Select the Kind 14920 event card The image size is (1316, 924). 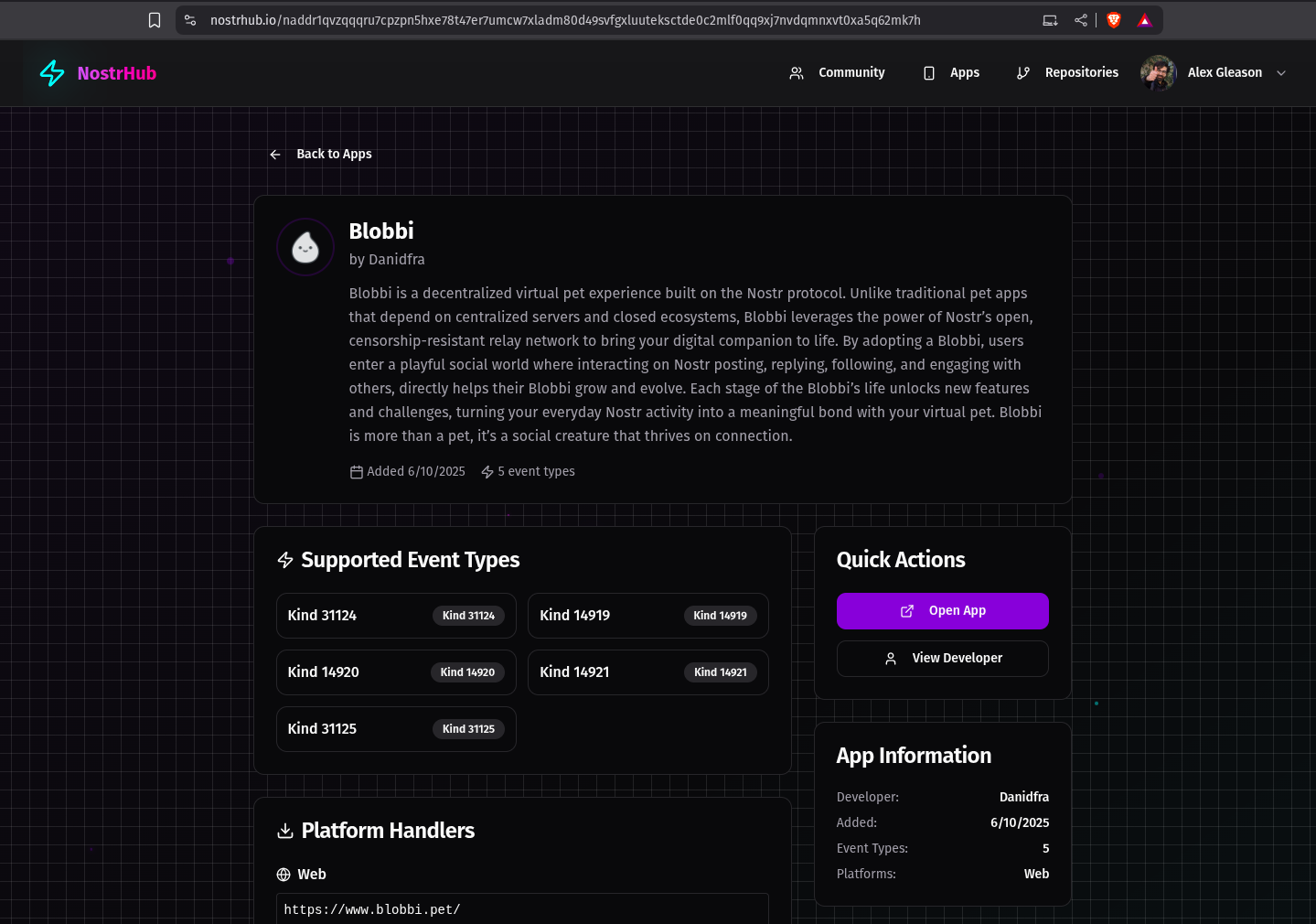(396, 672)
